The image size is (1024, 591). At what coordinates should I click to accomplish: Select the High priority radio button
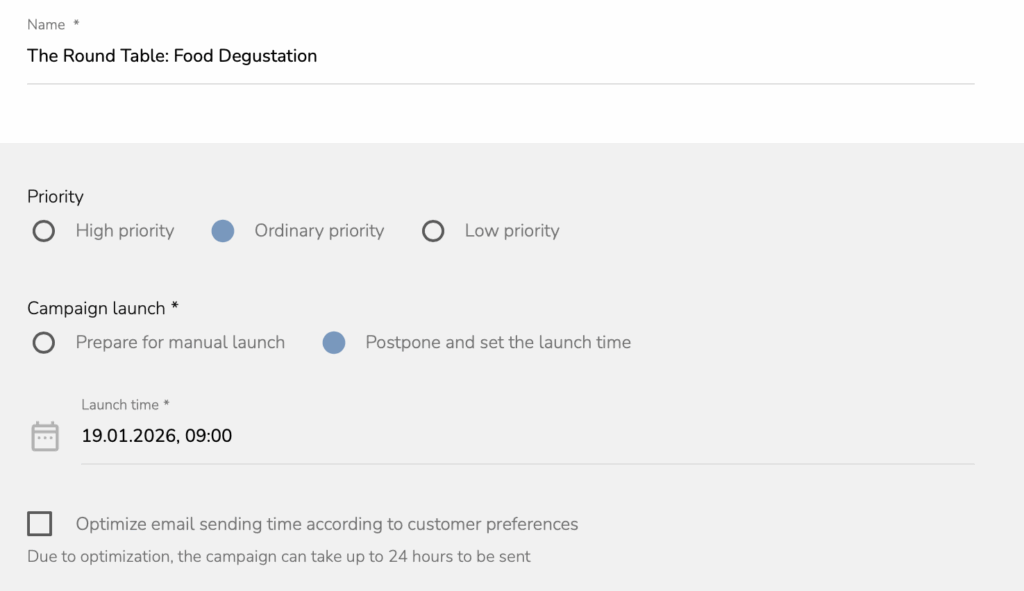[x=43, y=232]
